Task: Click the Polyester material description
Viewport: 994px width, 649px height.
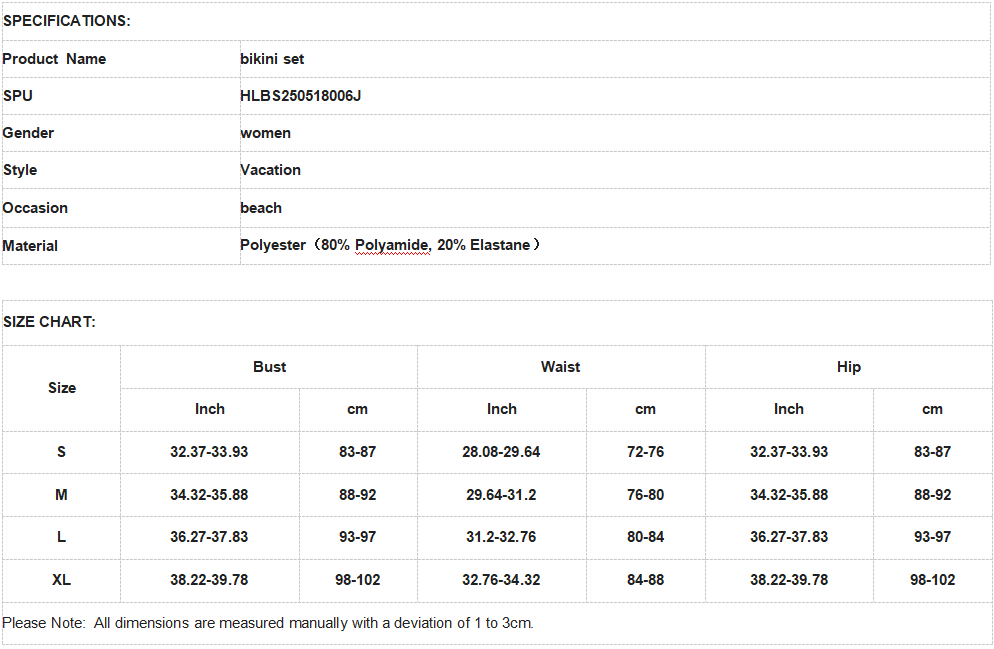Action: coord(390,245)
